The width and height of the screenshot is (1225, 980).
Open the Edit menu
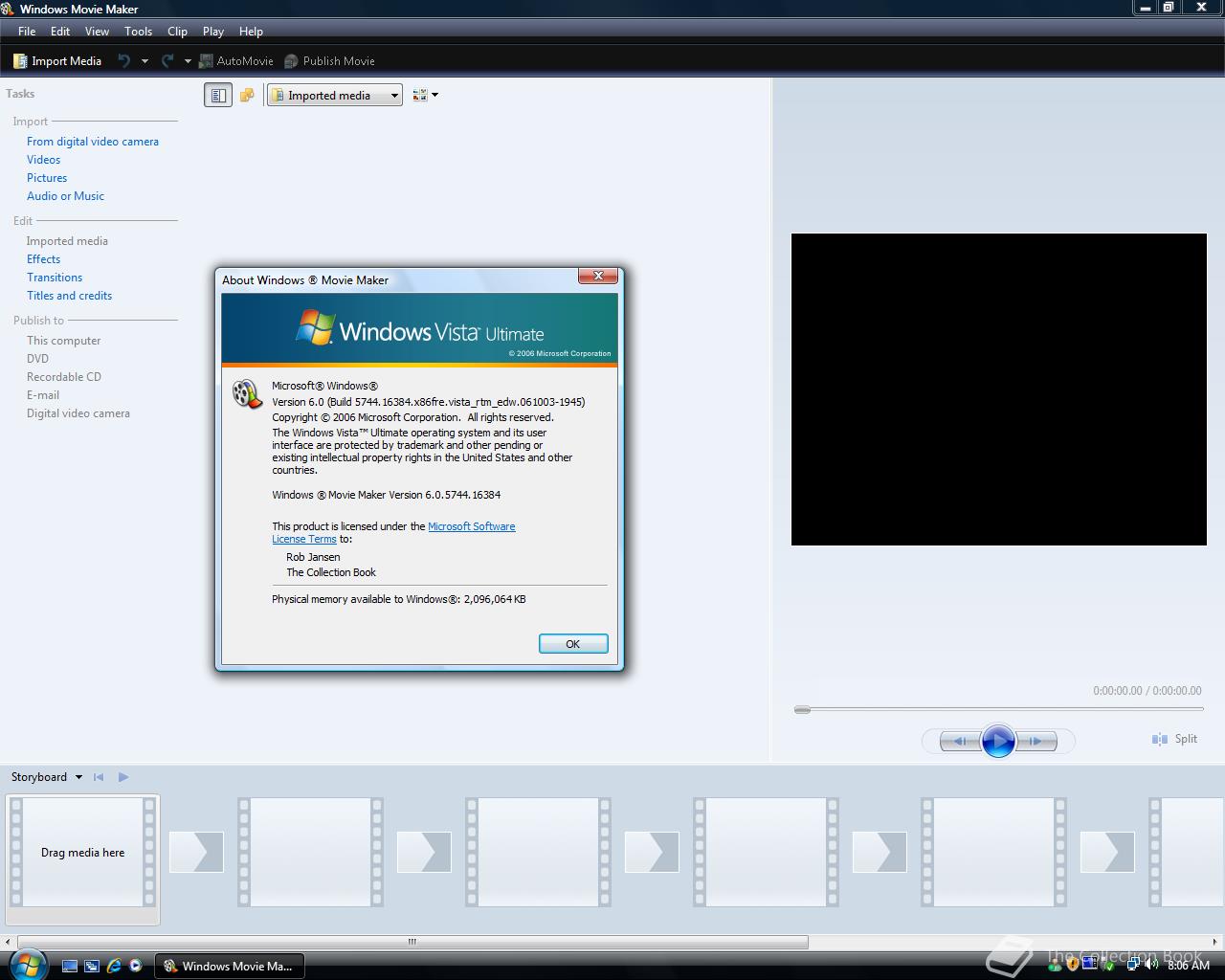[x=60, y=31]
